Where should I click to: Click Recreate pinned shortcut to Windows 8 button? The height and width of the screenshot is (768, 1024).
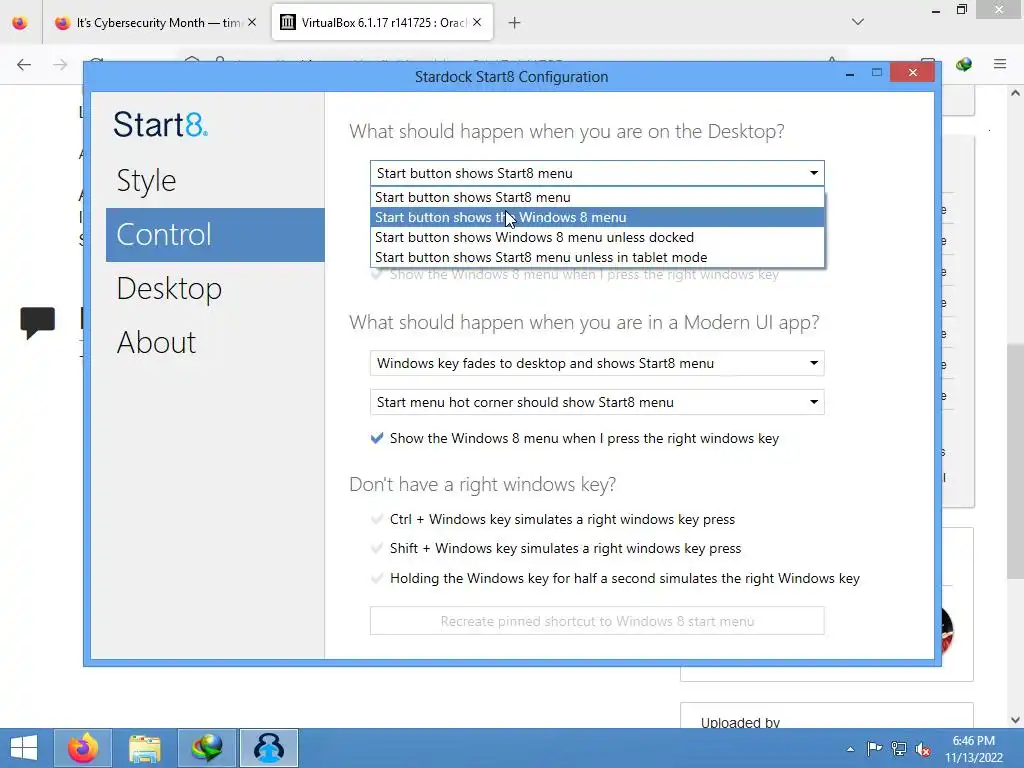[597, 621]
